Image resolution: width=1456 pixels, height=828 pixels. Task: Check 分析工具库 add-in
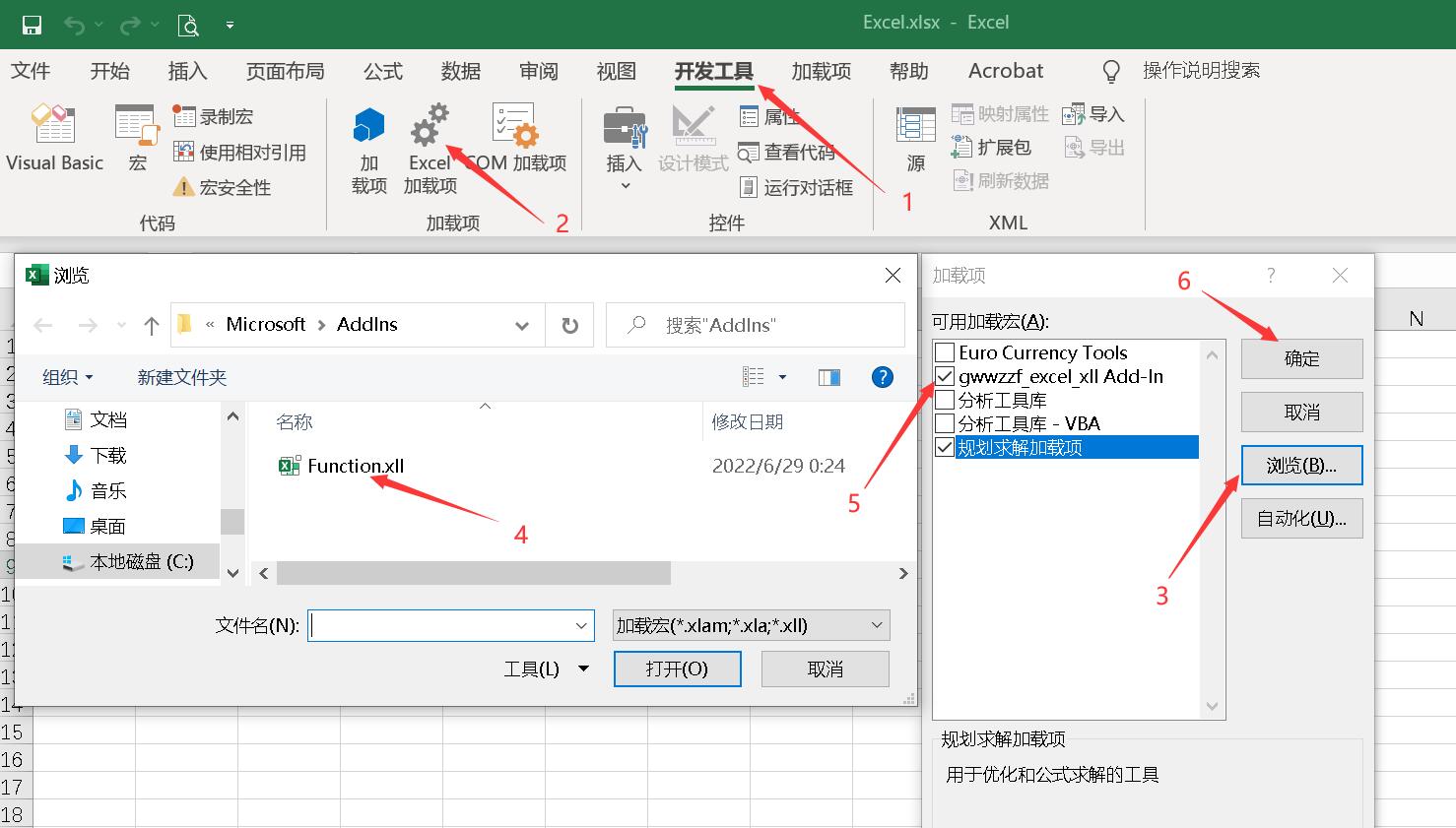(945, 400)
